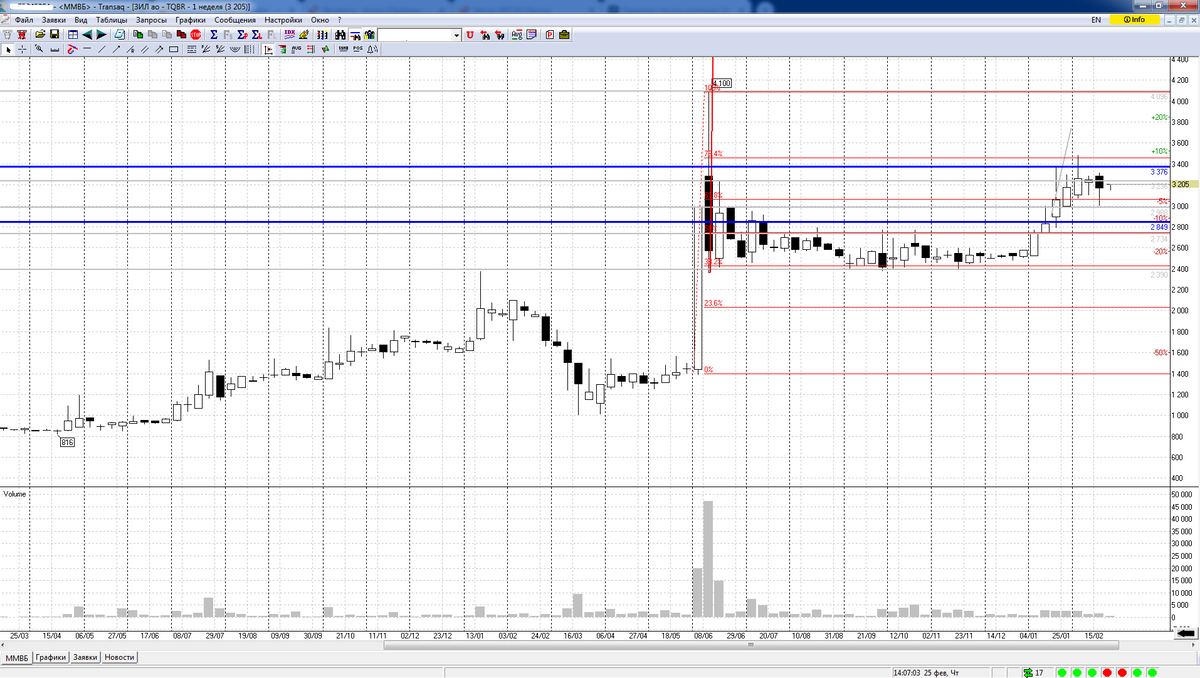Click the 3 376 blue level label

tap(1159, 172)
